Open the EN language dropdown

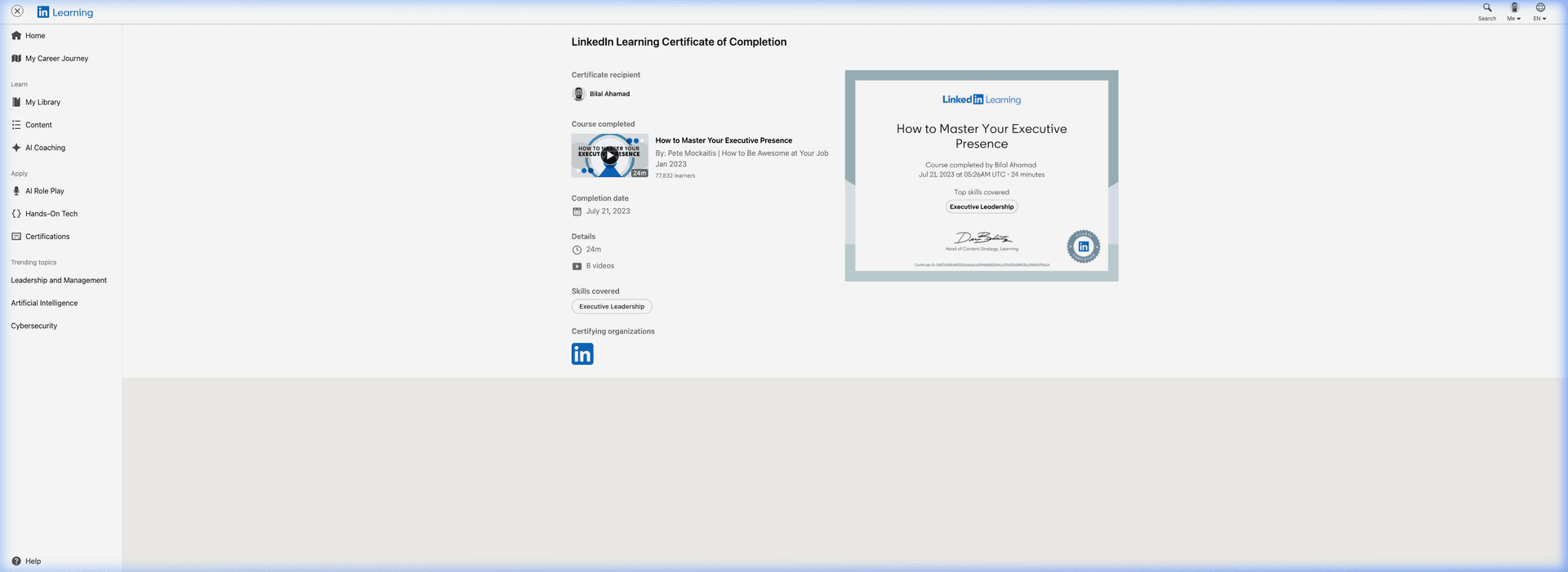click(1539, 12)
